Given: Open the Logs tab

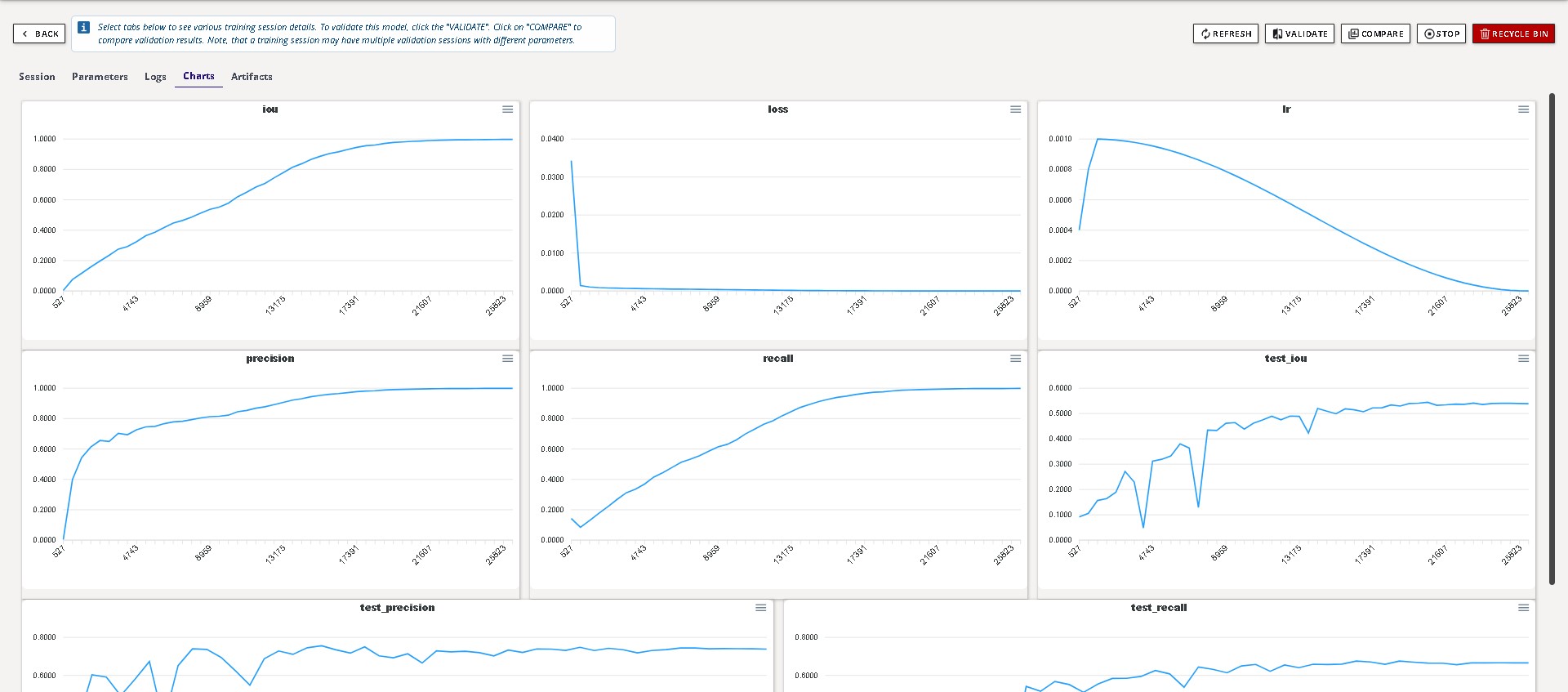Looking at the screenshot, I should click(x=155, y=77).
